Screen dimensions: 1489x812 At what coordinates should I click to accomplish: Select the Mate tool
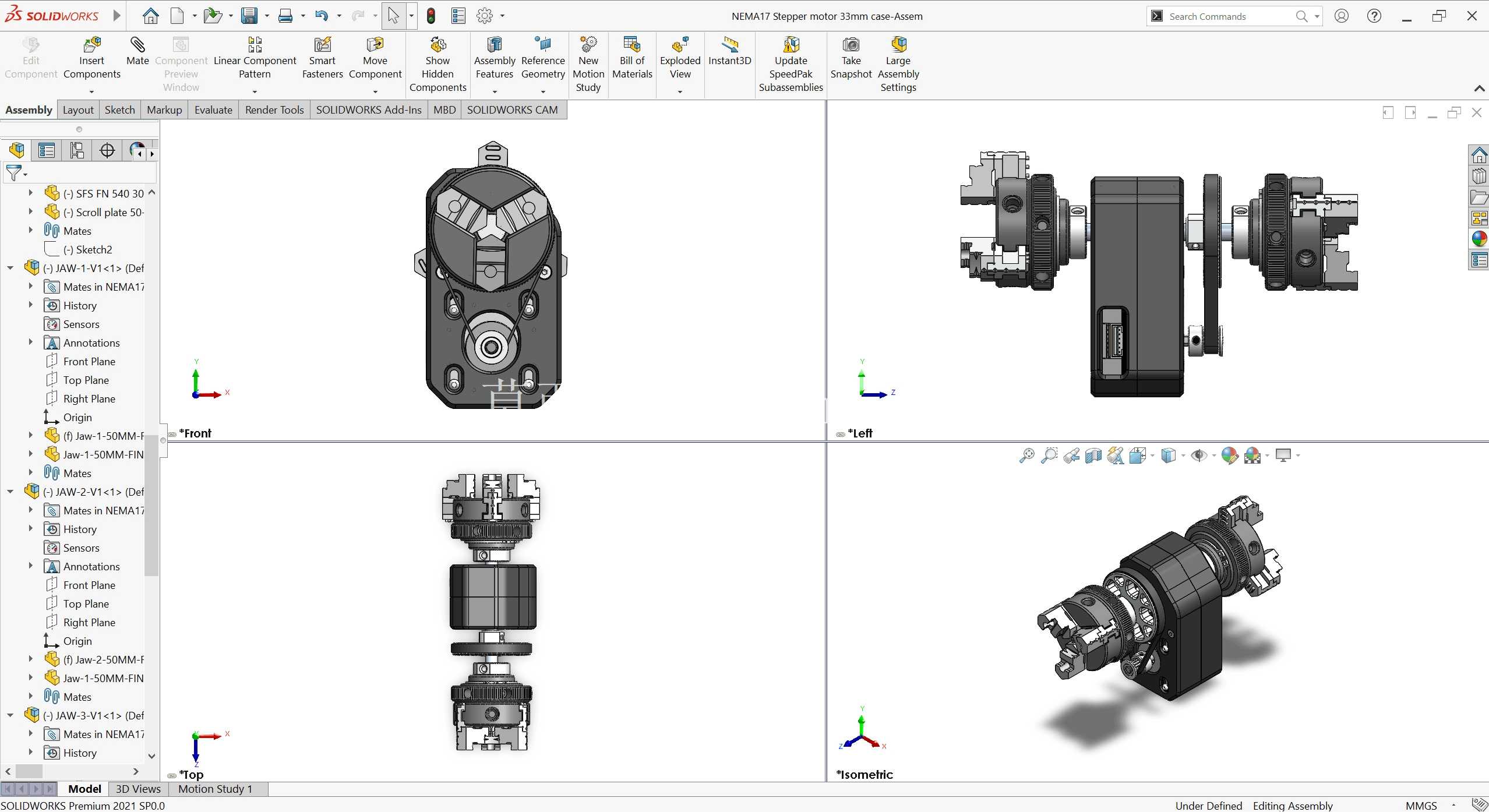click(x=137, y=51)
